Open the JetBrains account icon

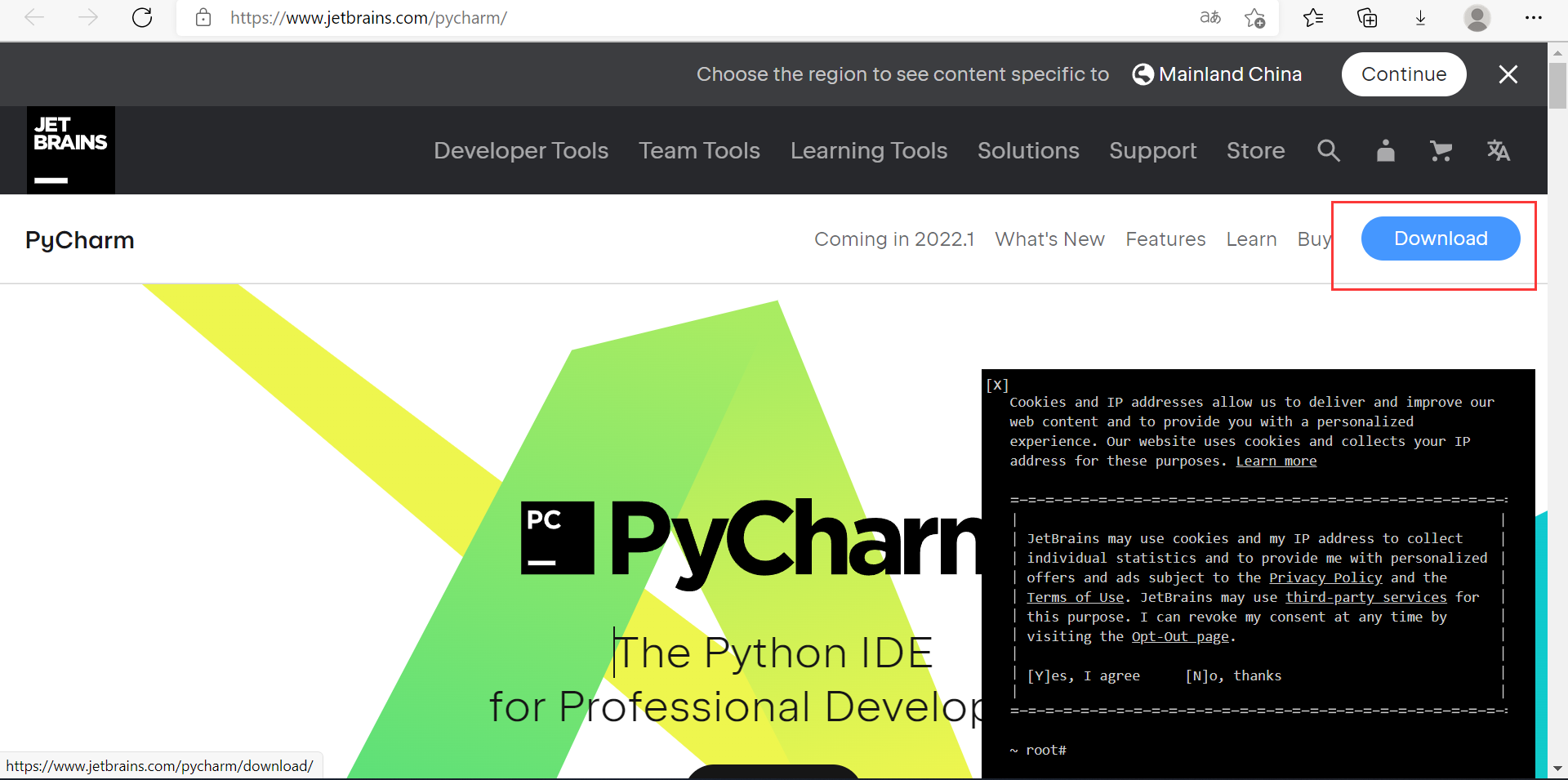point(1386,150)
